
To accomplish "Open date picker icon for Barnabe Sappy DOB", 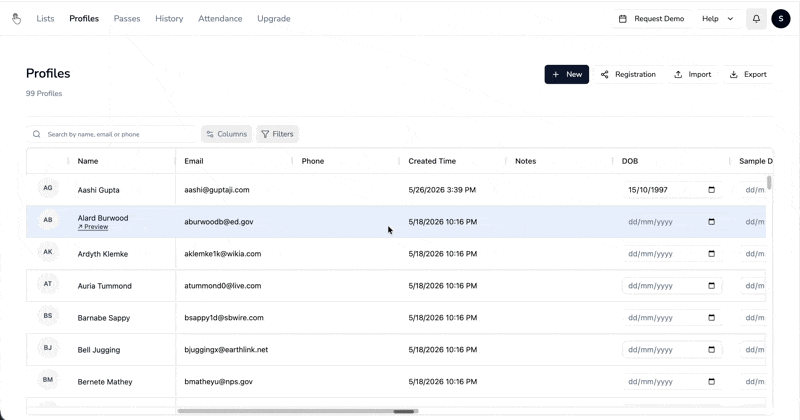I will (711, 317).
